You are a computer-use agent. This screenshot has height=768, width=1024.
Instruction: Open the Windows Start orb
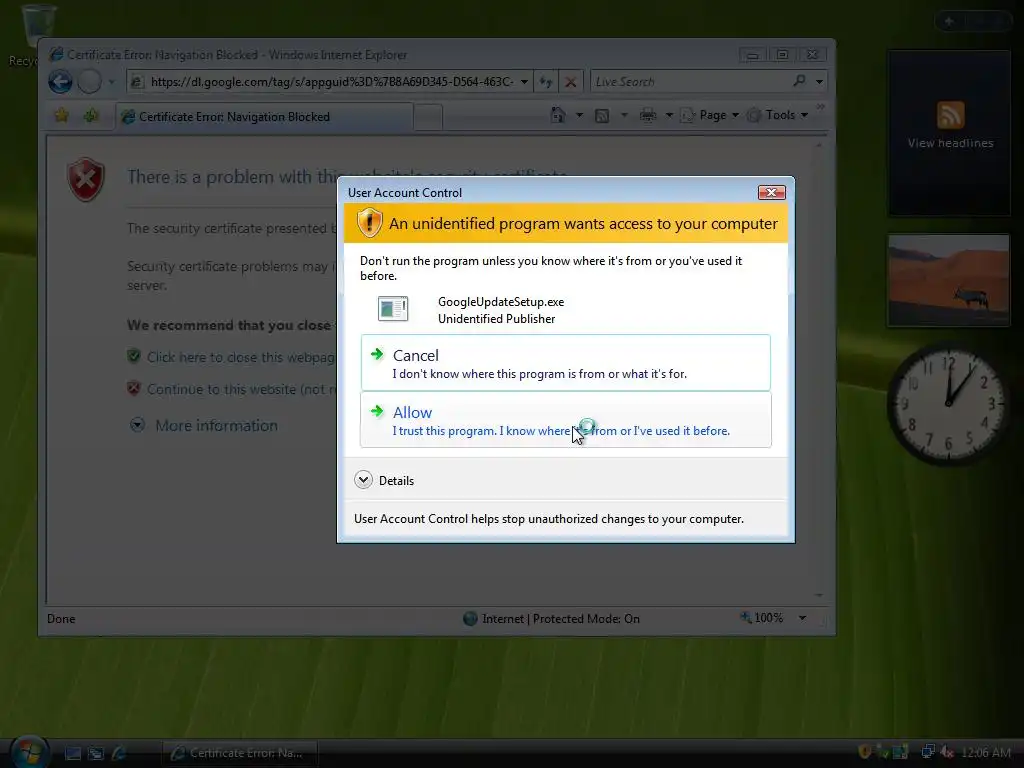29,751
